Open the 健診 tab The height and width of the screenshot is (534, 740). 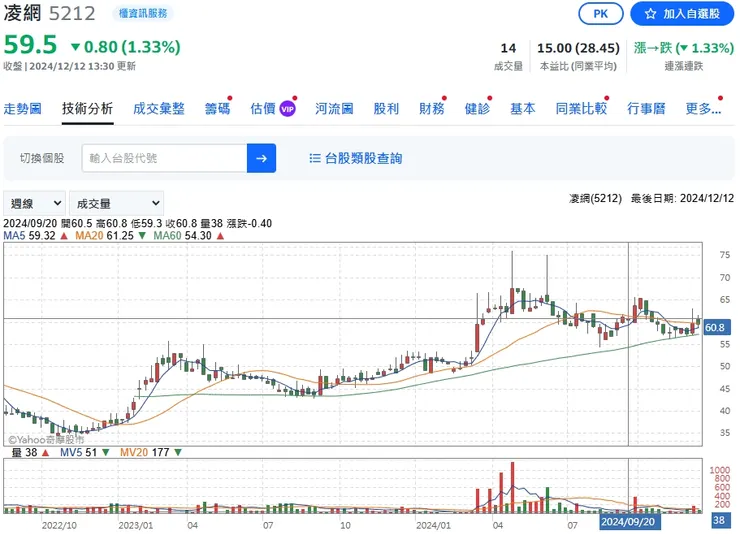477,109
